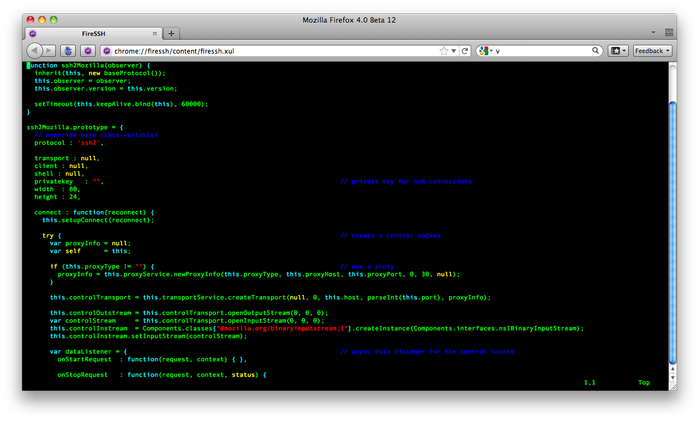The image size is (699, 421).
Task: Show the list all tabs arrow
Action: [x=653, y=33]
